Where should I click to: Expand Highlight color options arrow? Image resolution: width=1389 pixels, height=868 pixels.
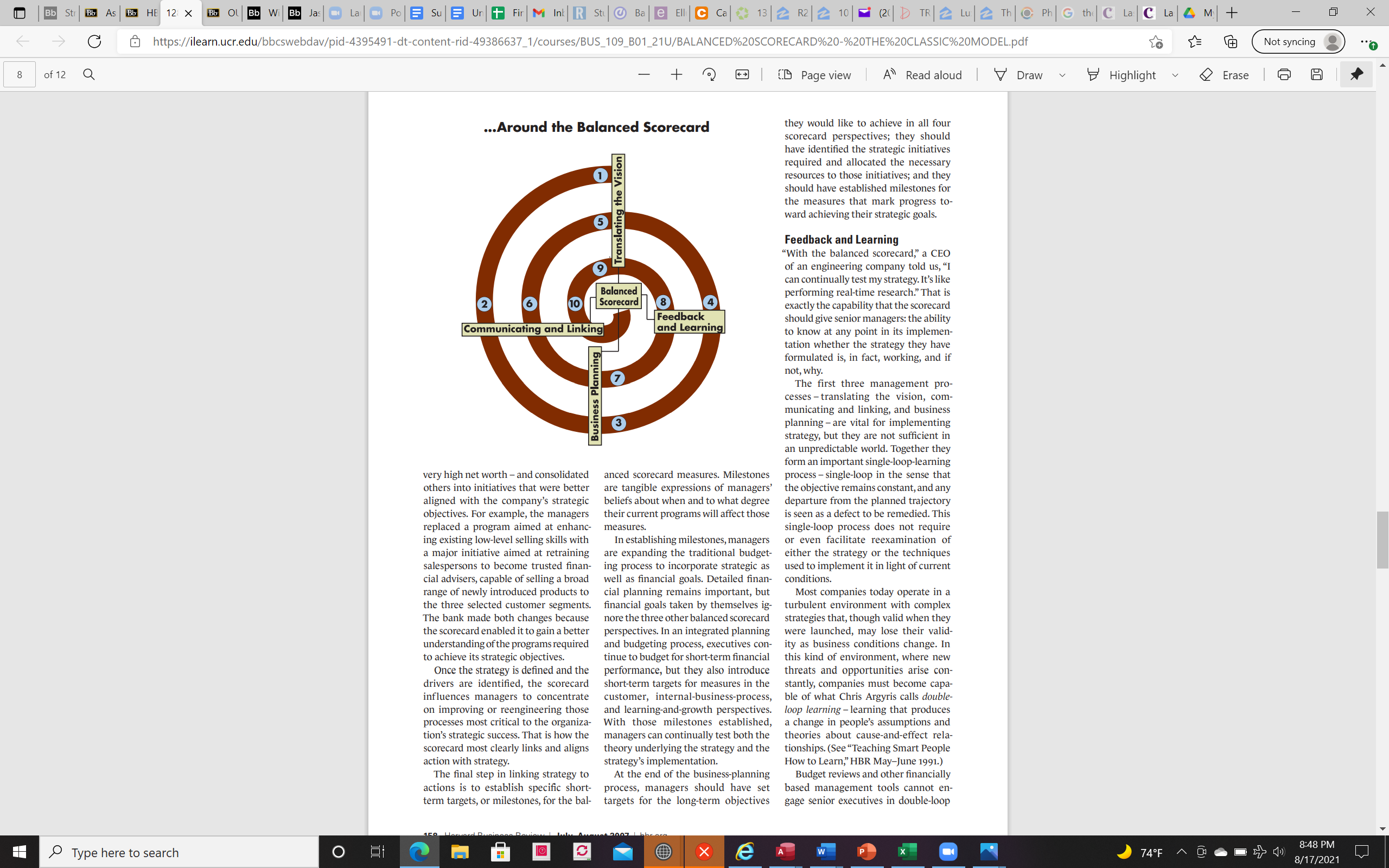click(x=1175, y=75)
